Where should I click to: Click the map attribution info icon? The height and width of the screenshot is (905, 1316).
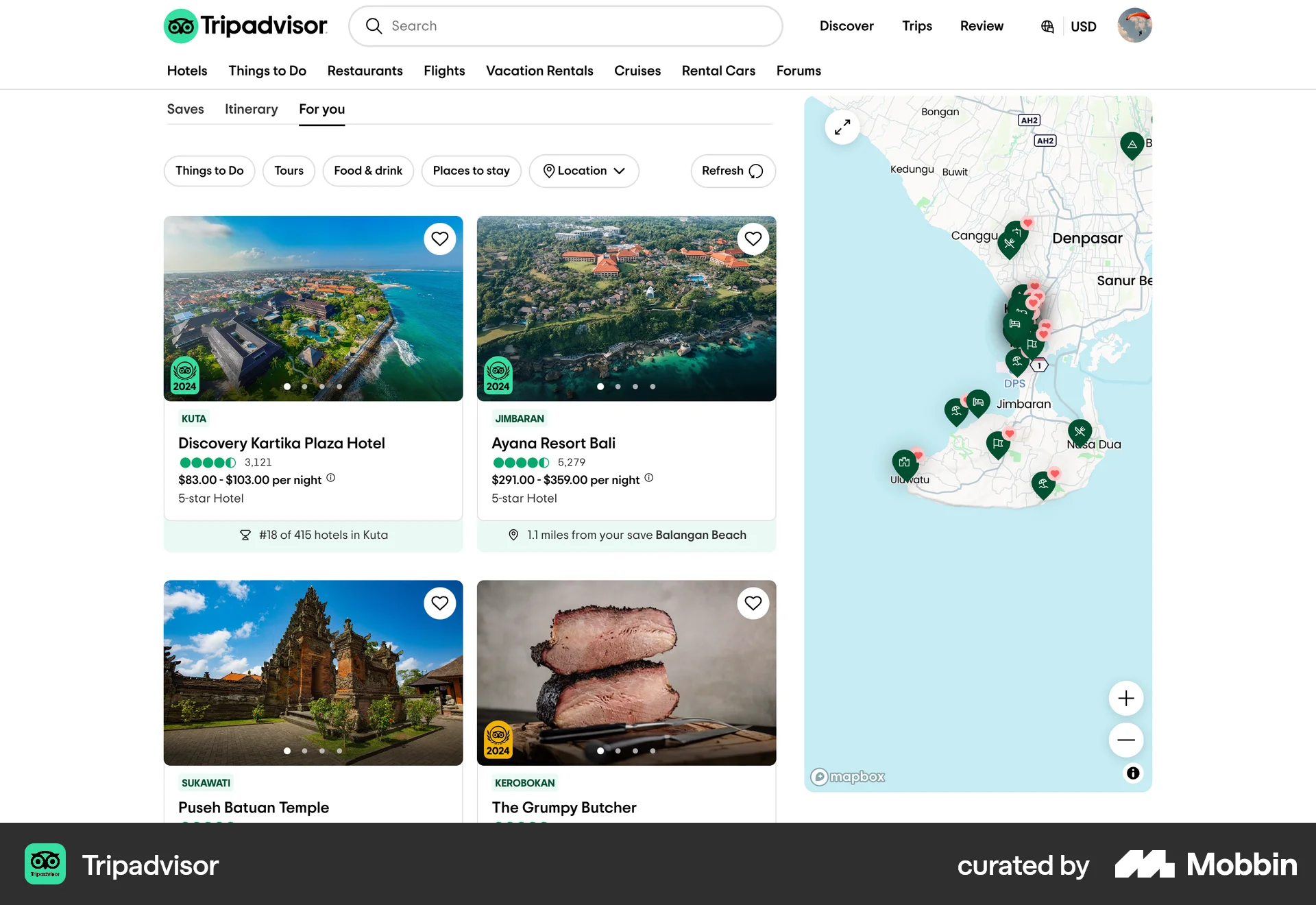(x=1133, y=773)
